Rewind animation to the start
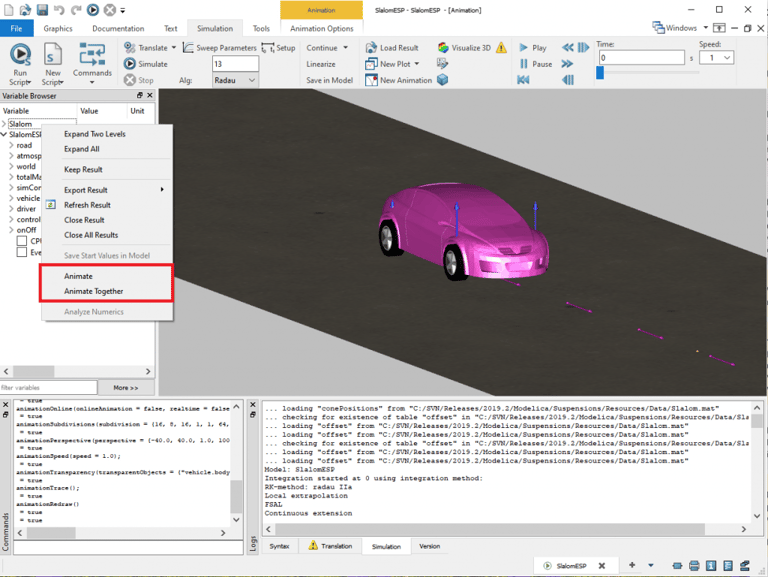The height and width of the screenshot is (577, 768). (x=523, y=80)
